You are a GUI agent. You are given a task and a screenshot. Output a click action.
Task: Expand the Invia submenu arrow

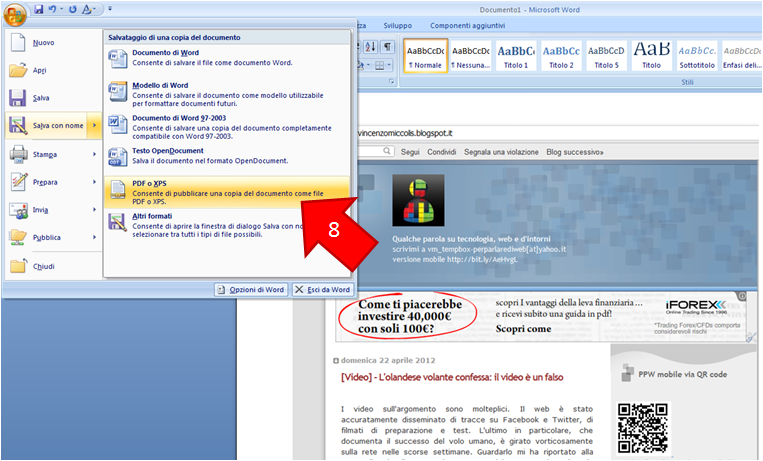click(x=94, y=210)
